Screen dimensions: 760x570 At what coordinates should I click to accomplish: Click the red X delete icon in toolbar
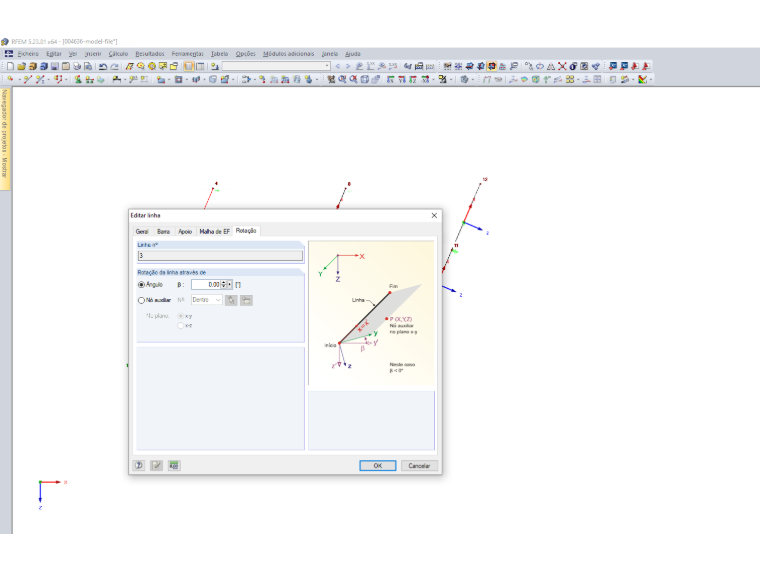(x=562, y=66)
